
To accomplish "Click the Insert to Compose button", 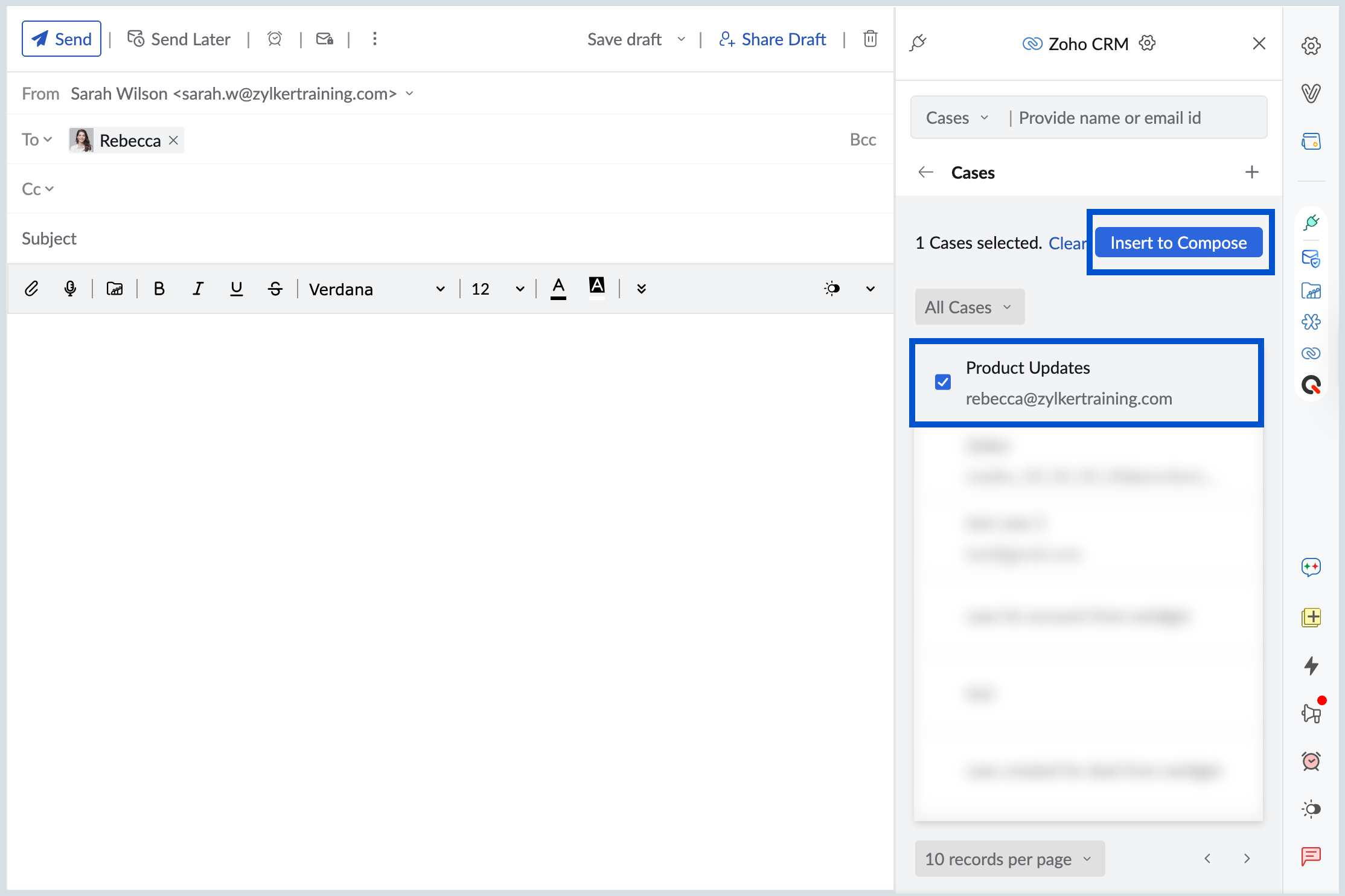I will [x=1178, y=243].
